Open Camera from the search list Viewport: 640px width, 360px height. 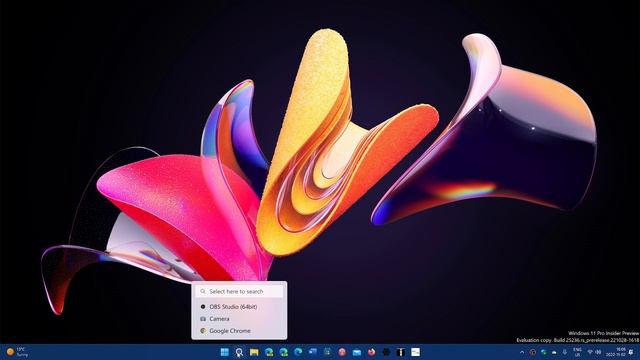click(239, 319)
